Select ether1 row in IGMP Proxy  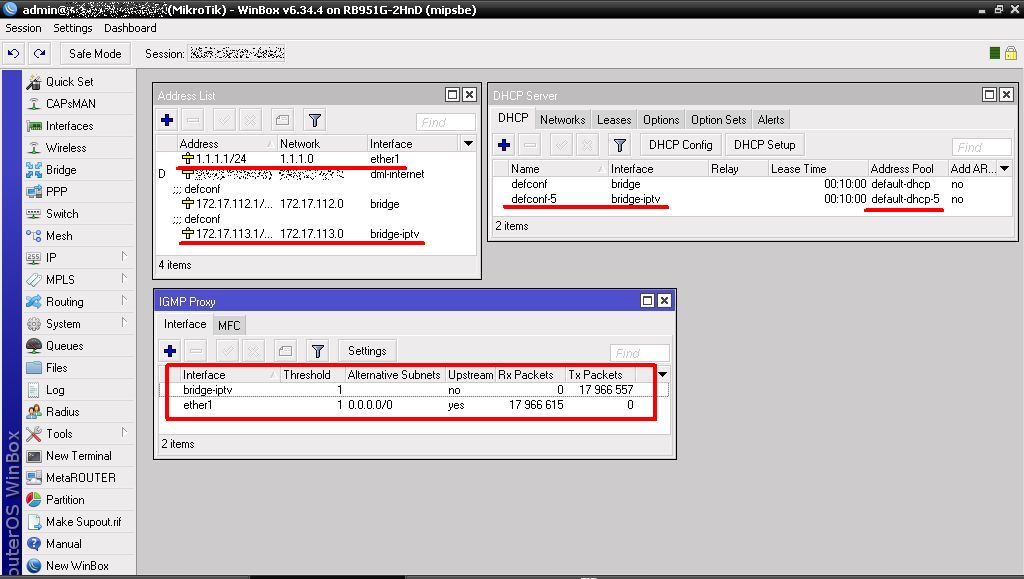click(x=414, y=405)
